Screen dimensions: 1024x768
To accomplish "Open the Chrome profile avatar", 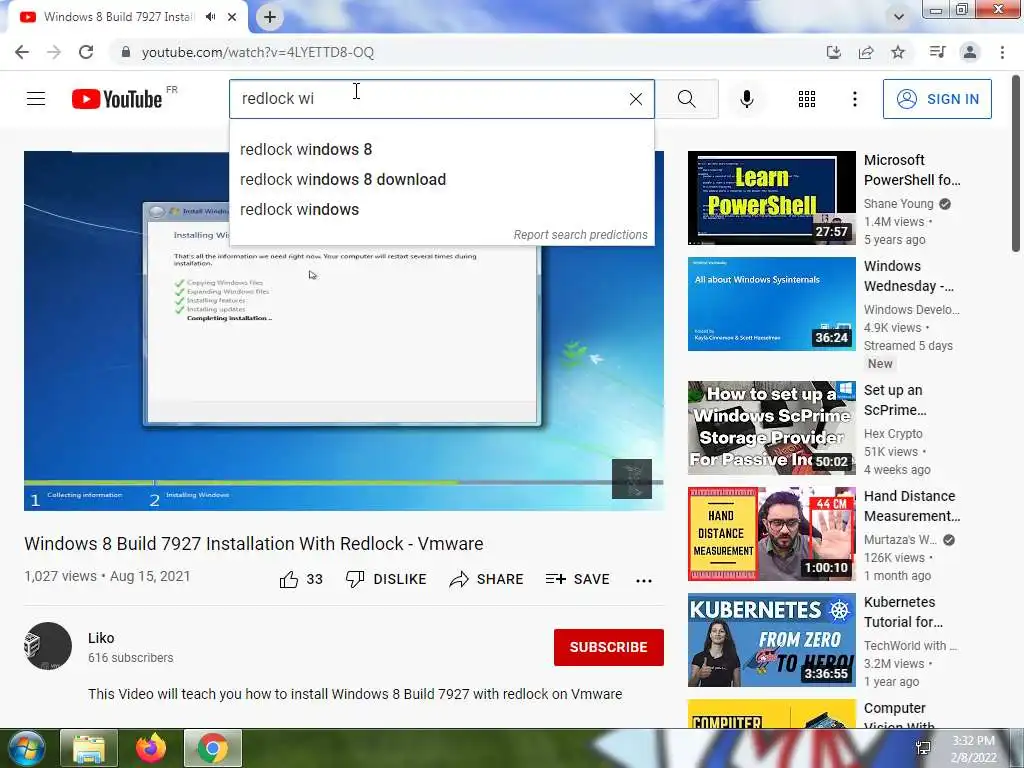I will [970, 52].
